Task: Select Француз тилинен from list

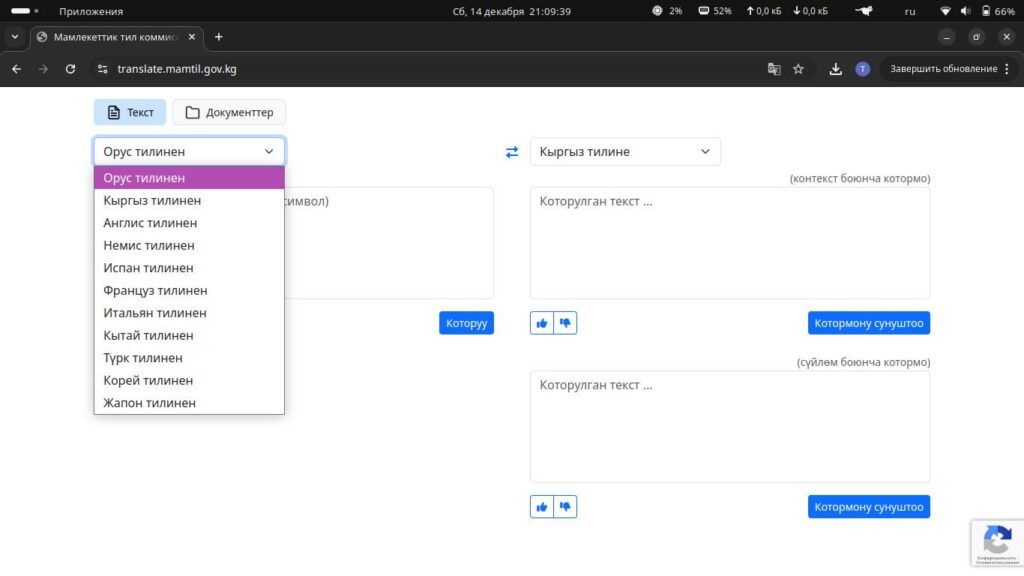Action: pos(189,291)
